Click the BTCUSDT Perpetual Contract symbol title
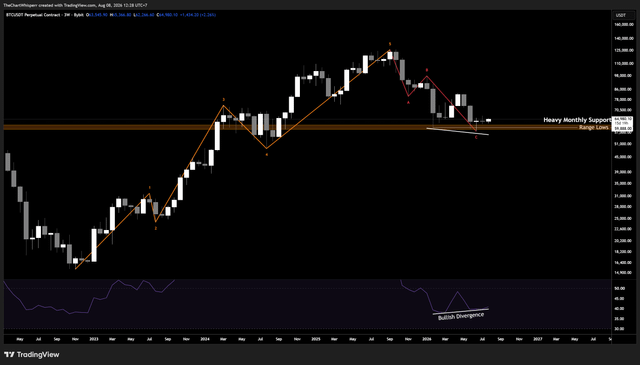 click(x=33, y=15)
